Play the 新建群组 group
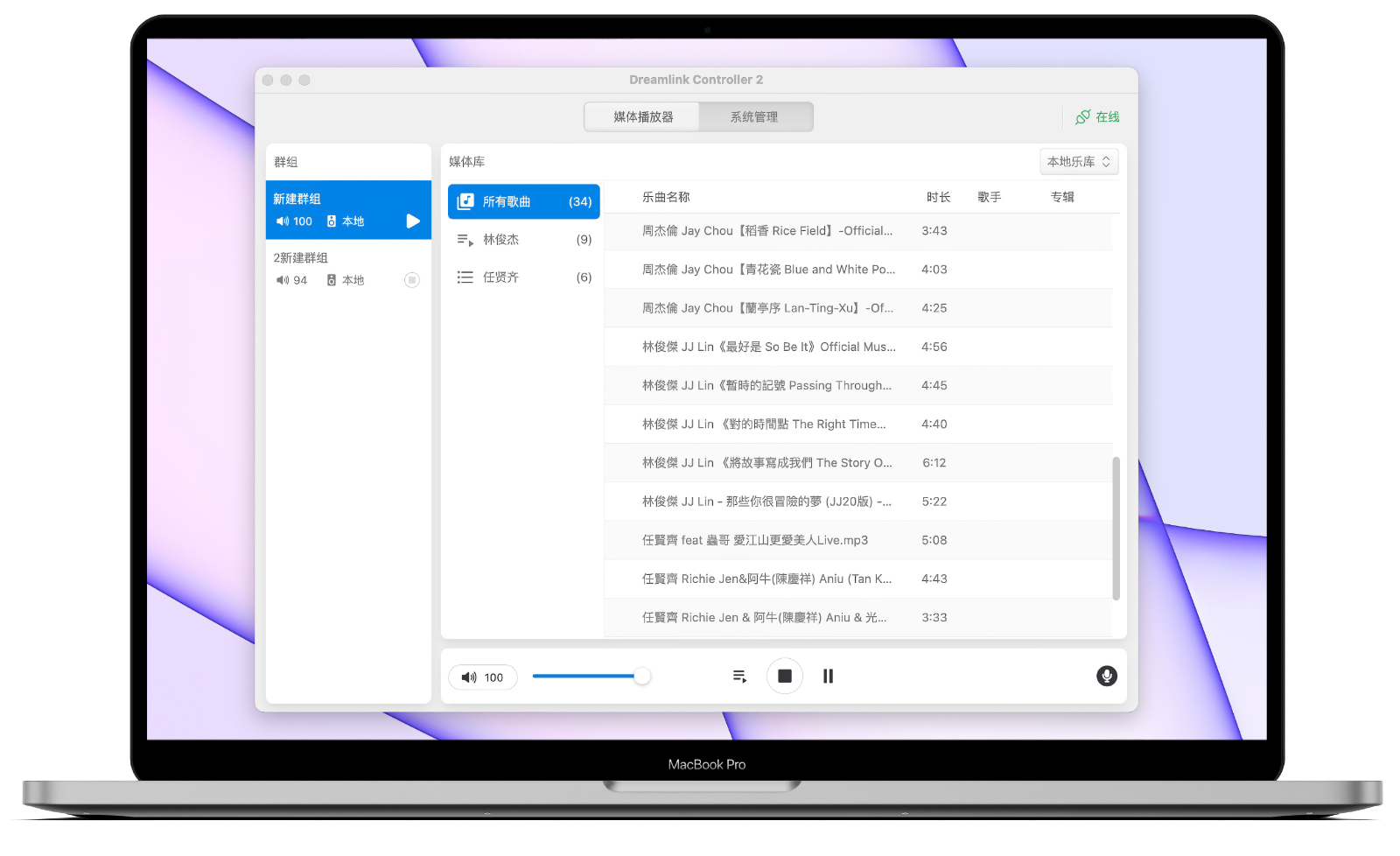1400x856 pixels. pos(413,221)
